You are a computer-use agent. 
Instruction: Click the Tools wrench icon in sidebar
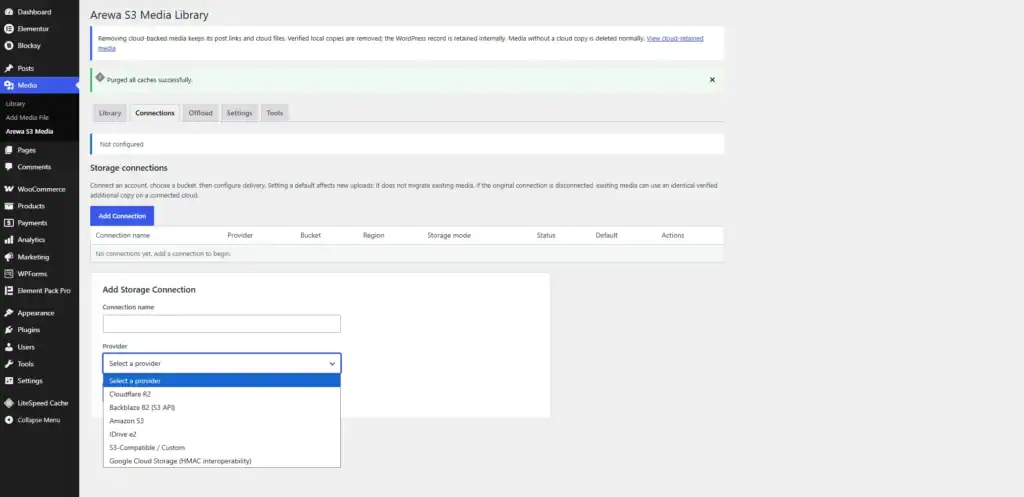point(8,364)
